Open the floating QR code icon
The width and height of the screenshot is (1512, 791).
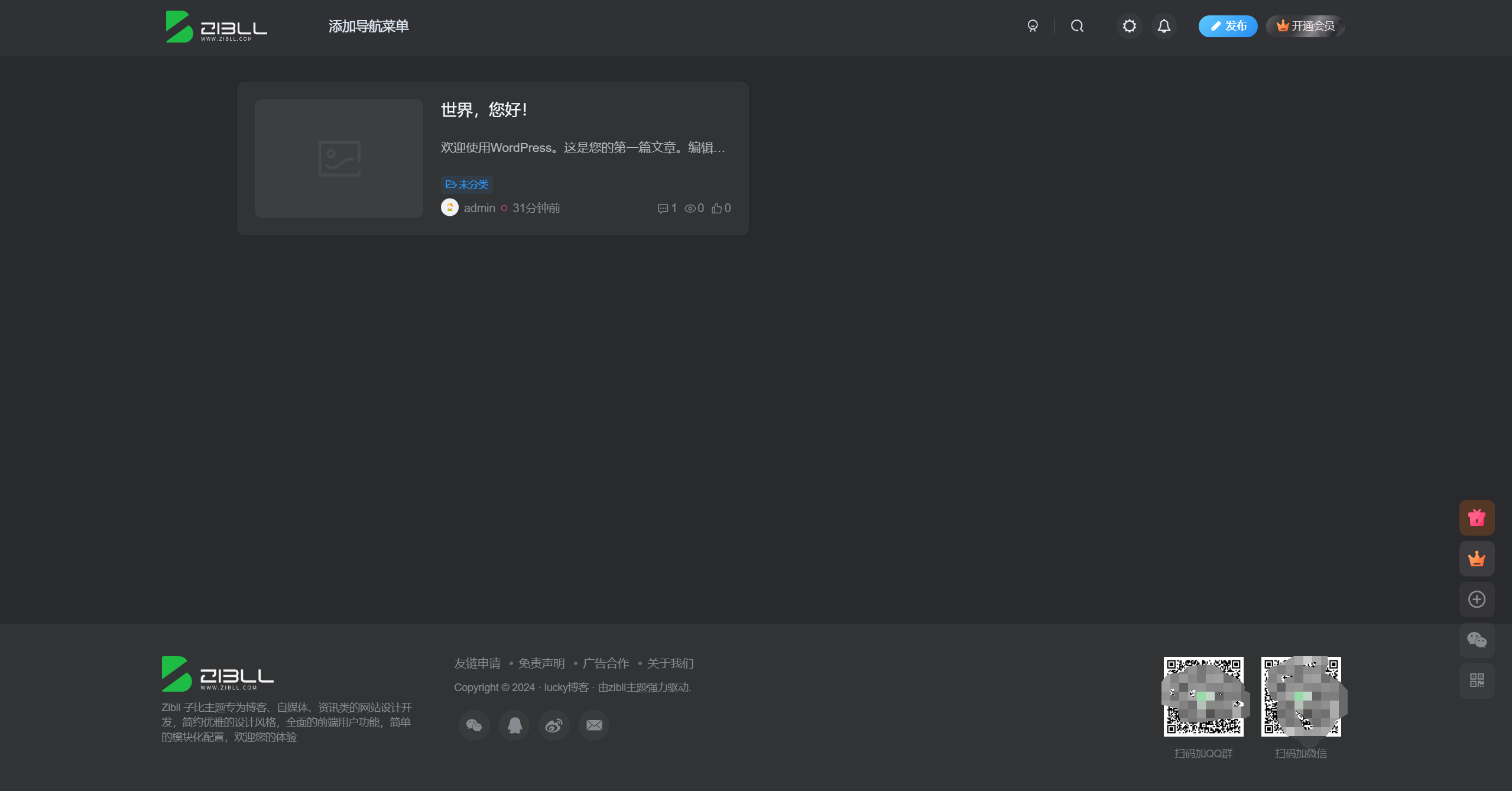tap(1476, 680)
